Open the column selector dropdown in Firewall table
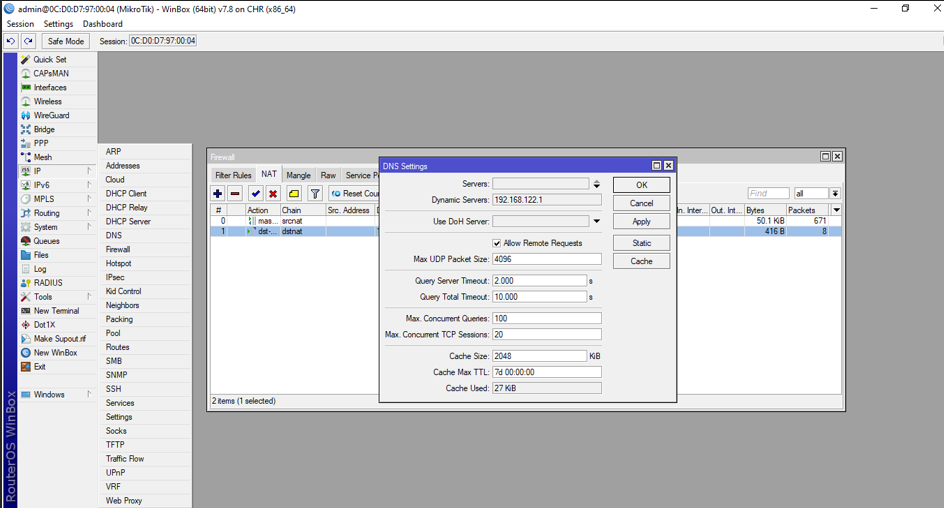Image resolution: width=944 pixels, height=508 pixels. coord(837,210)
